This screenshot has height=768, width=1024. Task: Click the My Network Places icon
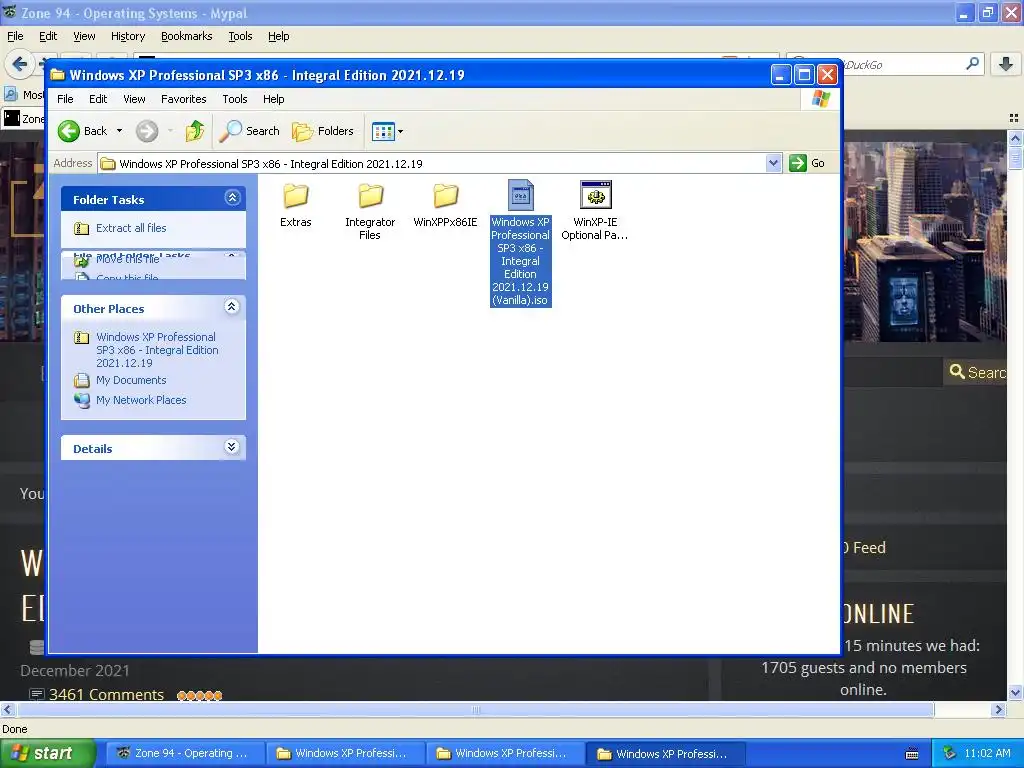(x=82, y=400)
